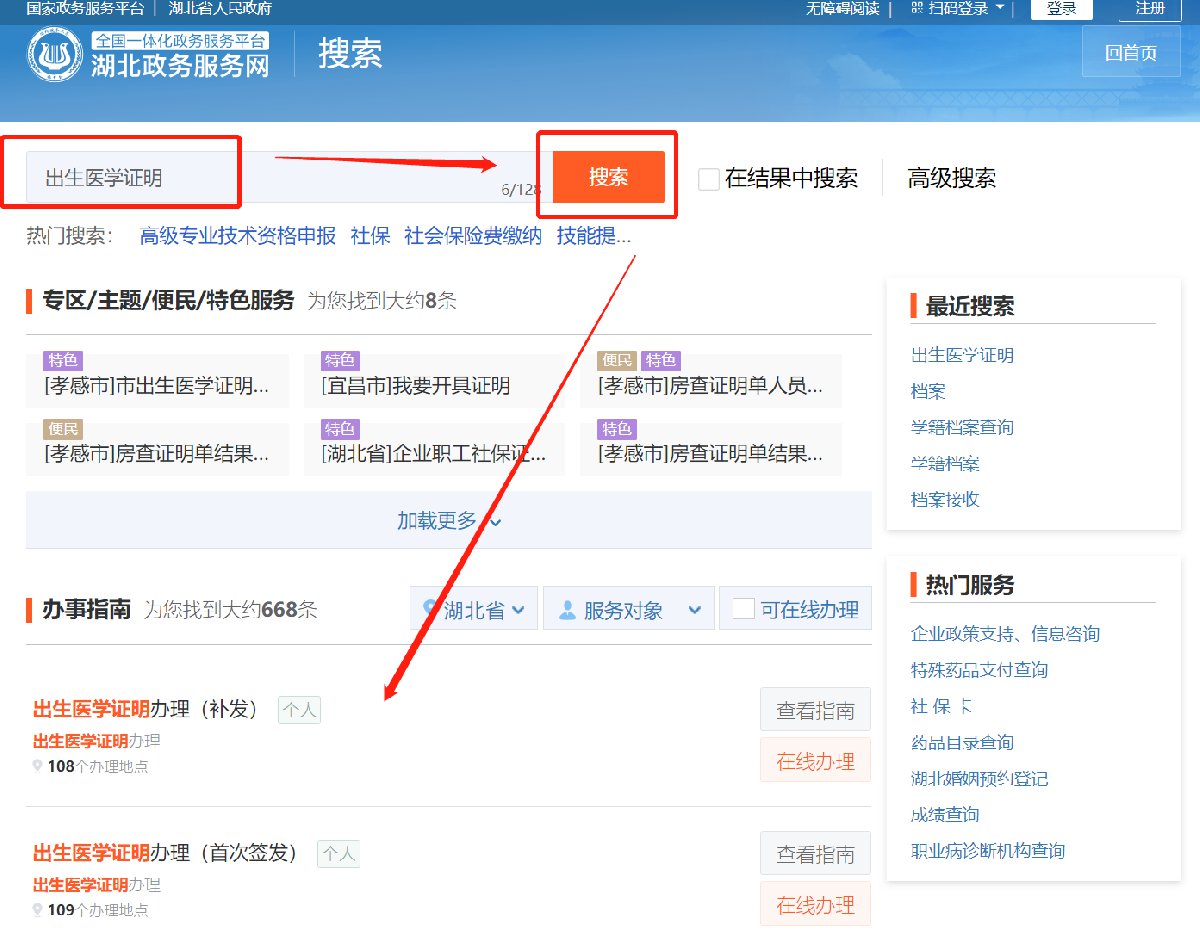Click the person icon beside 服务对象
This screenshot has width=1200, height=934.
coord(567,609)
